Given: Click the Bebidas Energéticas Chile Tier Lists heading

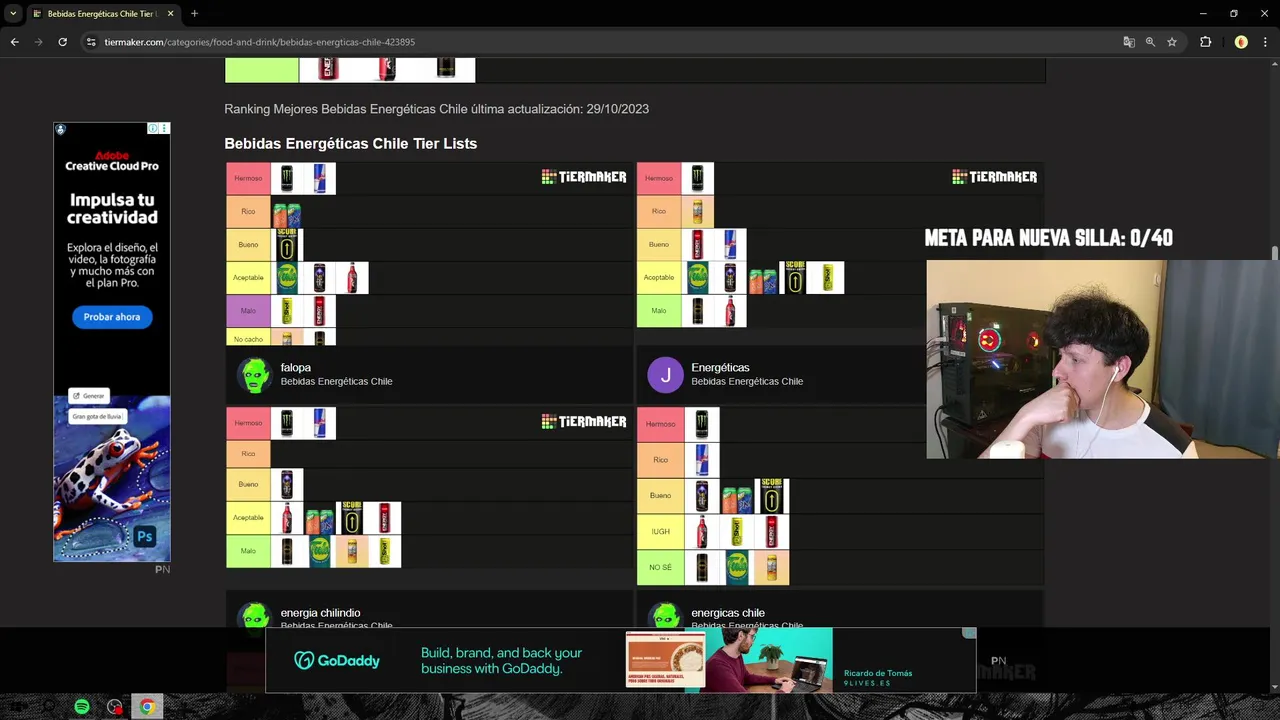Looking at the screenshot, I should click(x=351, y=143).
